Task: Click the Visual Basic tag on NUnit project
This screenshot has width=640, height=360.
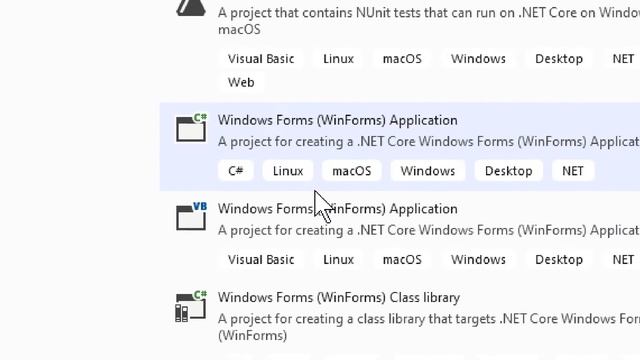Action: pos(261,59)
